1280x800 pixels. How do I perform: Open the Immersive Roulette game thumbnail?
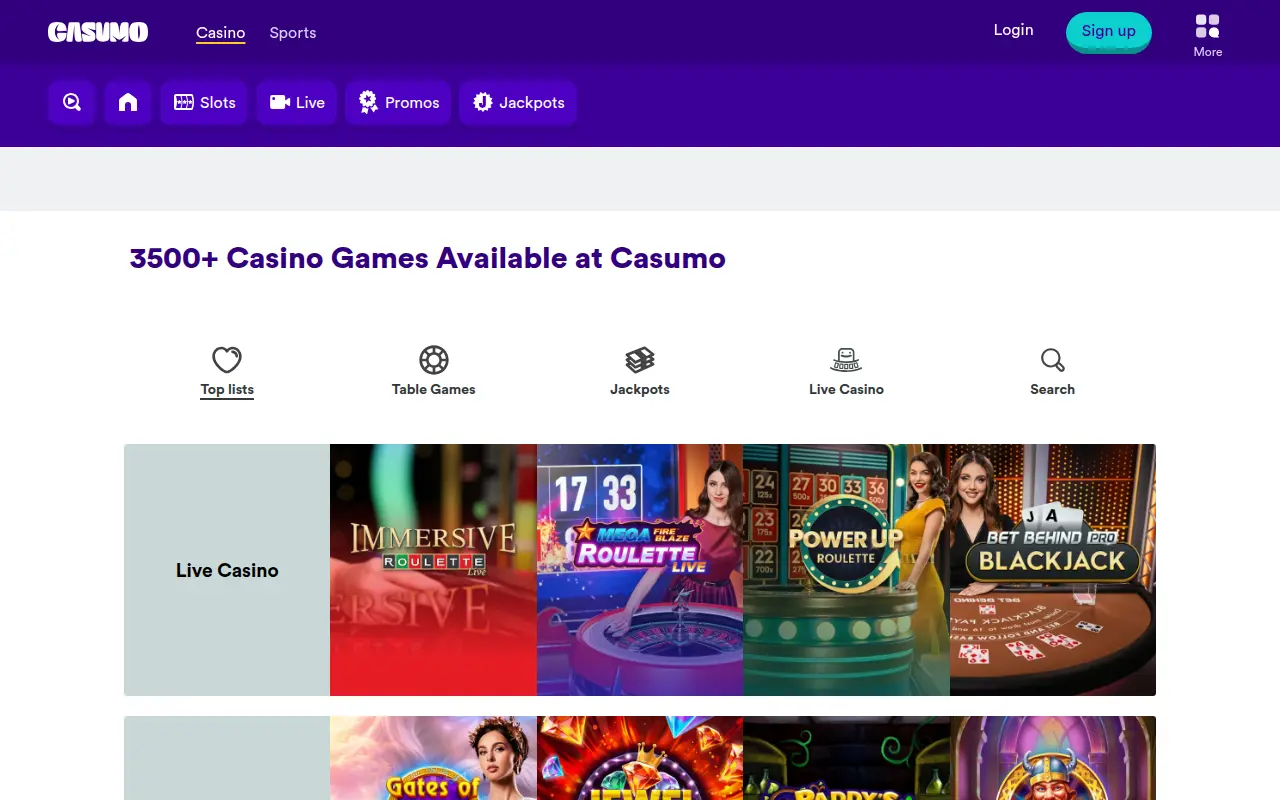click(433, 570)
